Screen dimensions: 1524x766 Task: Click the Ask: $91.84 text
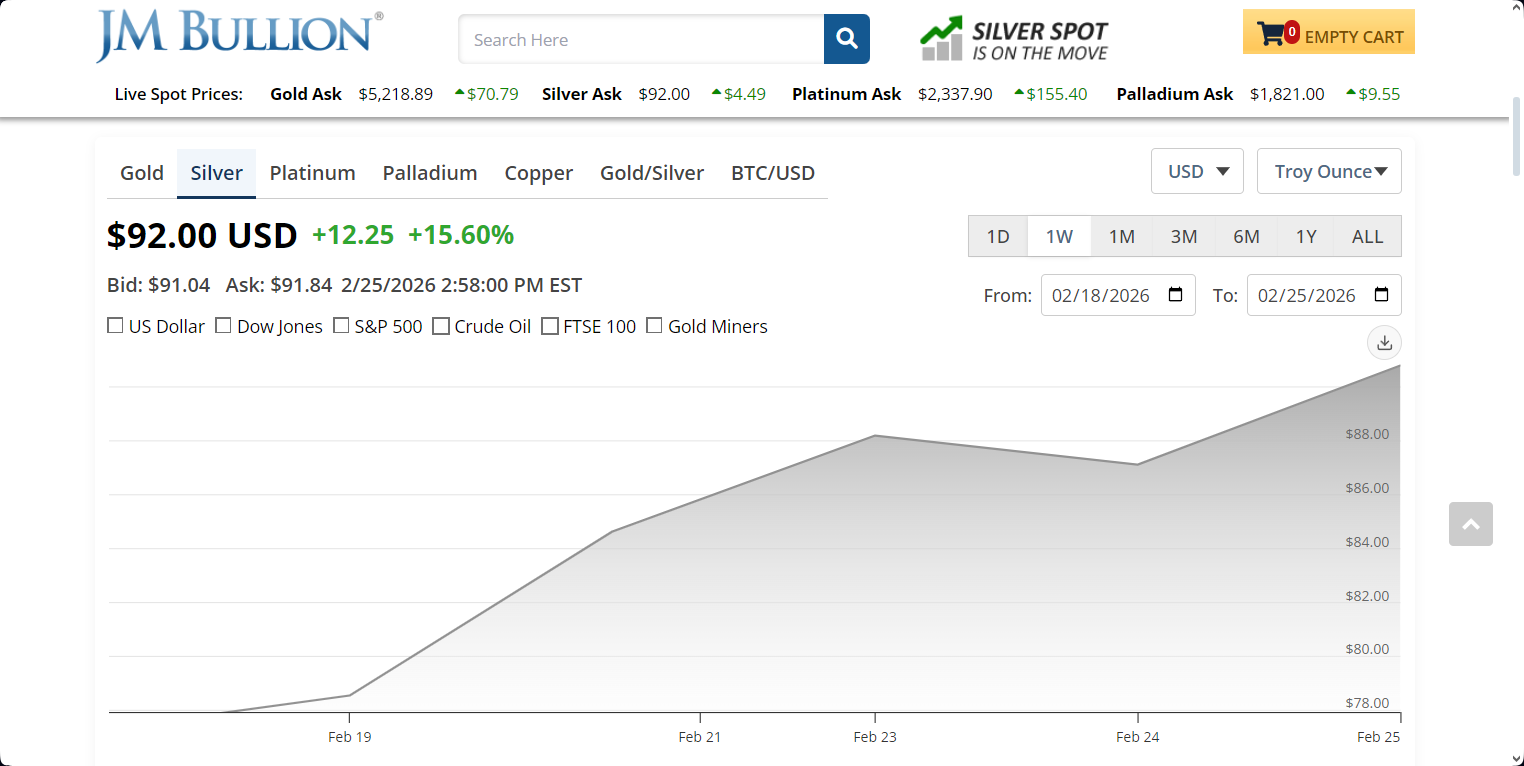tap(279, 285)
